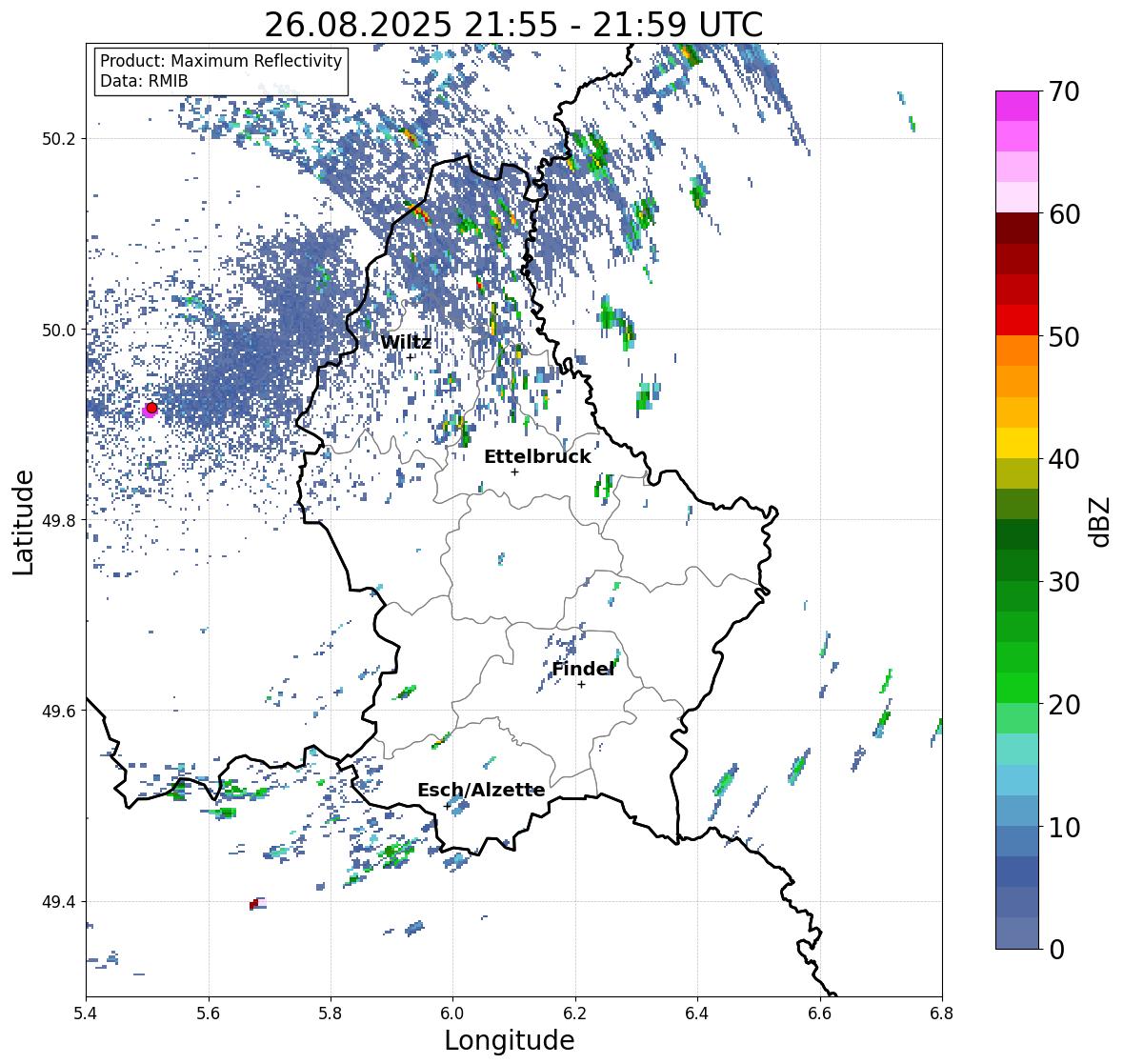Click colorbar tick label 0

[1057, 950]
